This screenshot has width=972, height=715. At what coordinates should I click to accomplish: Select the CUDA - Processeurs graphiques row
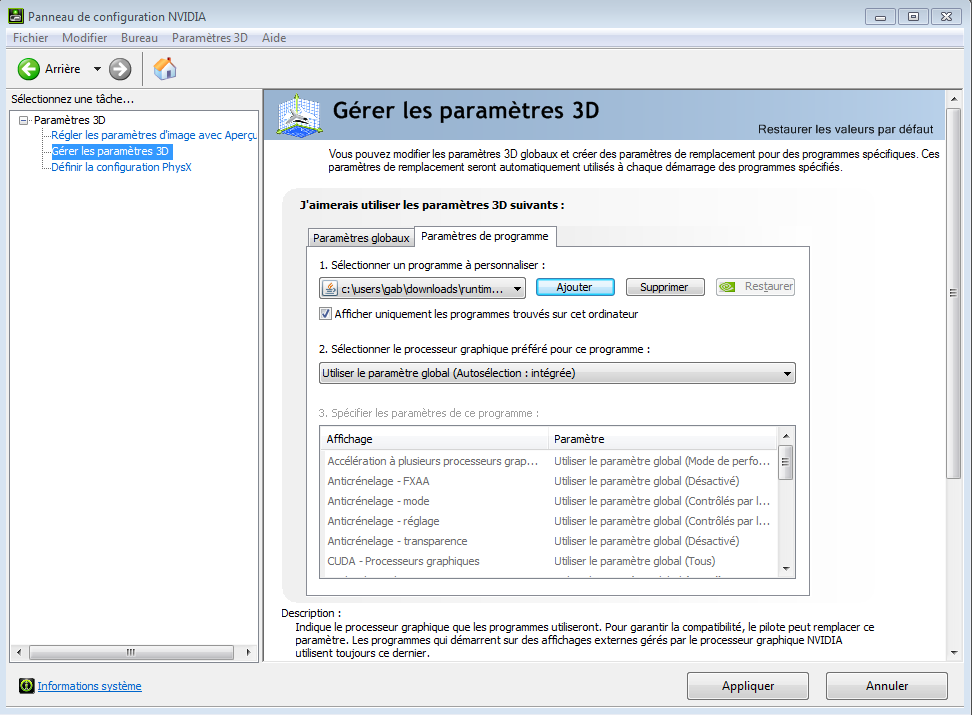(x=549, y=561)
